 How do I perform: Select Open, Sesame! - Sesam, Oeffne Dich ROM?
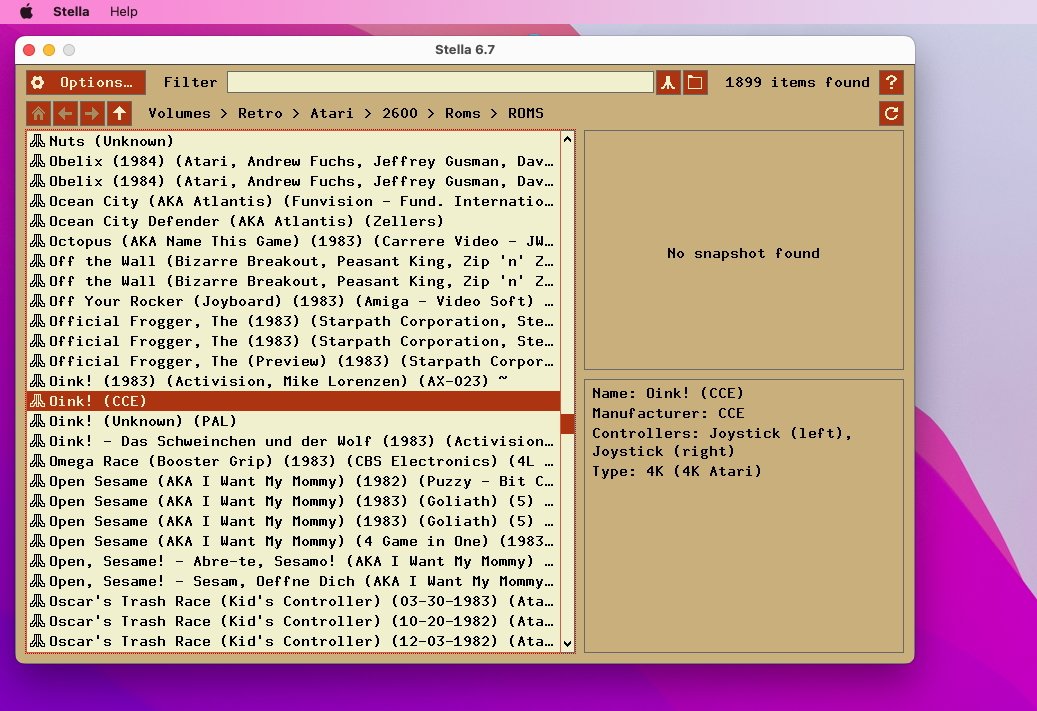[293, 581]
